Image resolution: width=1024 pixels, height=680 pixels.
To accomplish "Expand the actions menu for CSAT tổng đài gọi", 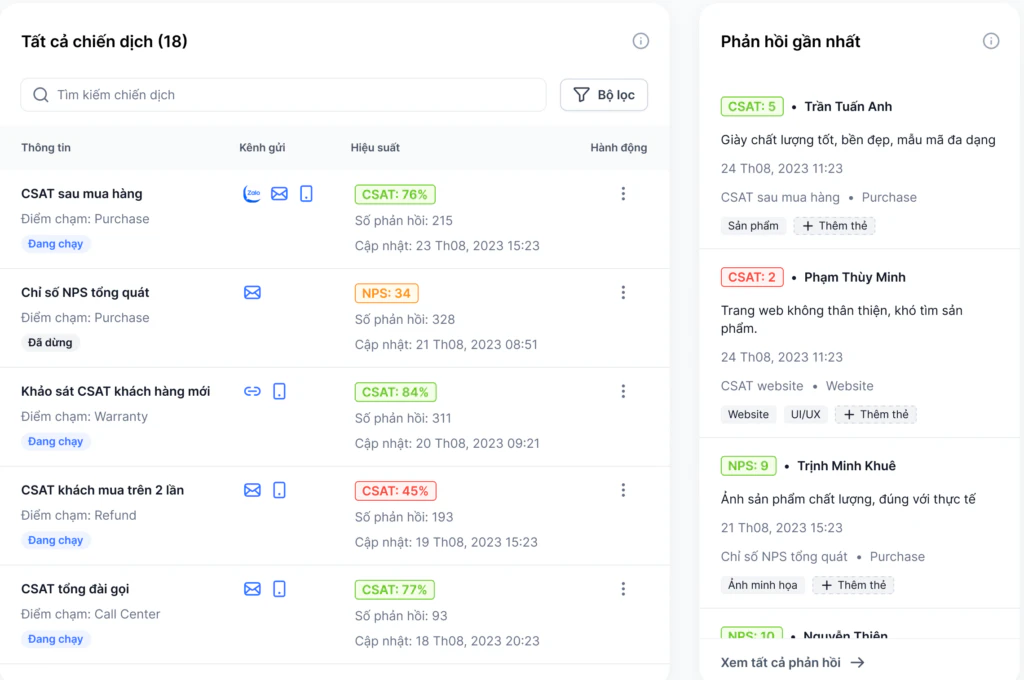I will pyautogui.click(x=623, y=590).
